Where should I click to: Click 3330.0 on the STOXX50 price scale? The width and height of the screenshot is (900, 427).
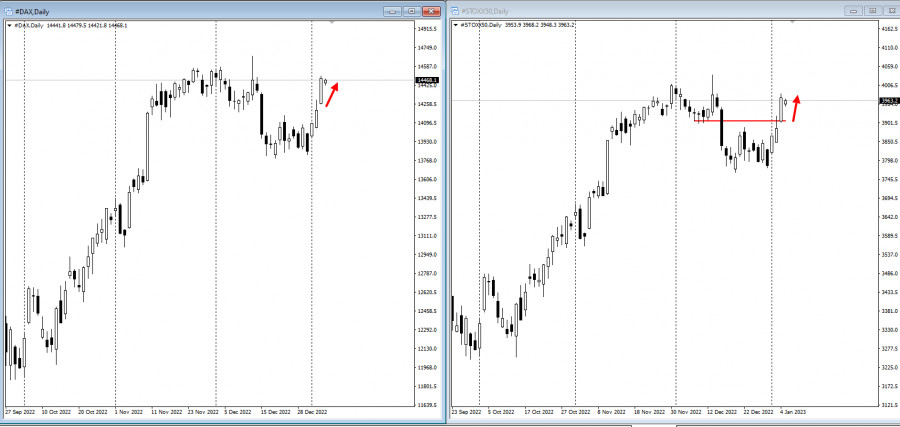[x=890, y=330]
